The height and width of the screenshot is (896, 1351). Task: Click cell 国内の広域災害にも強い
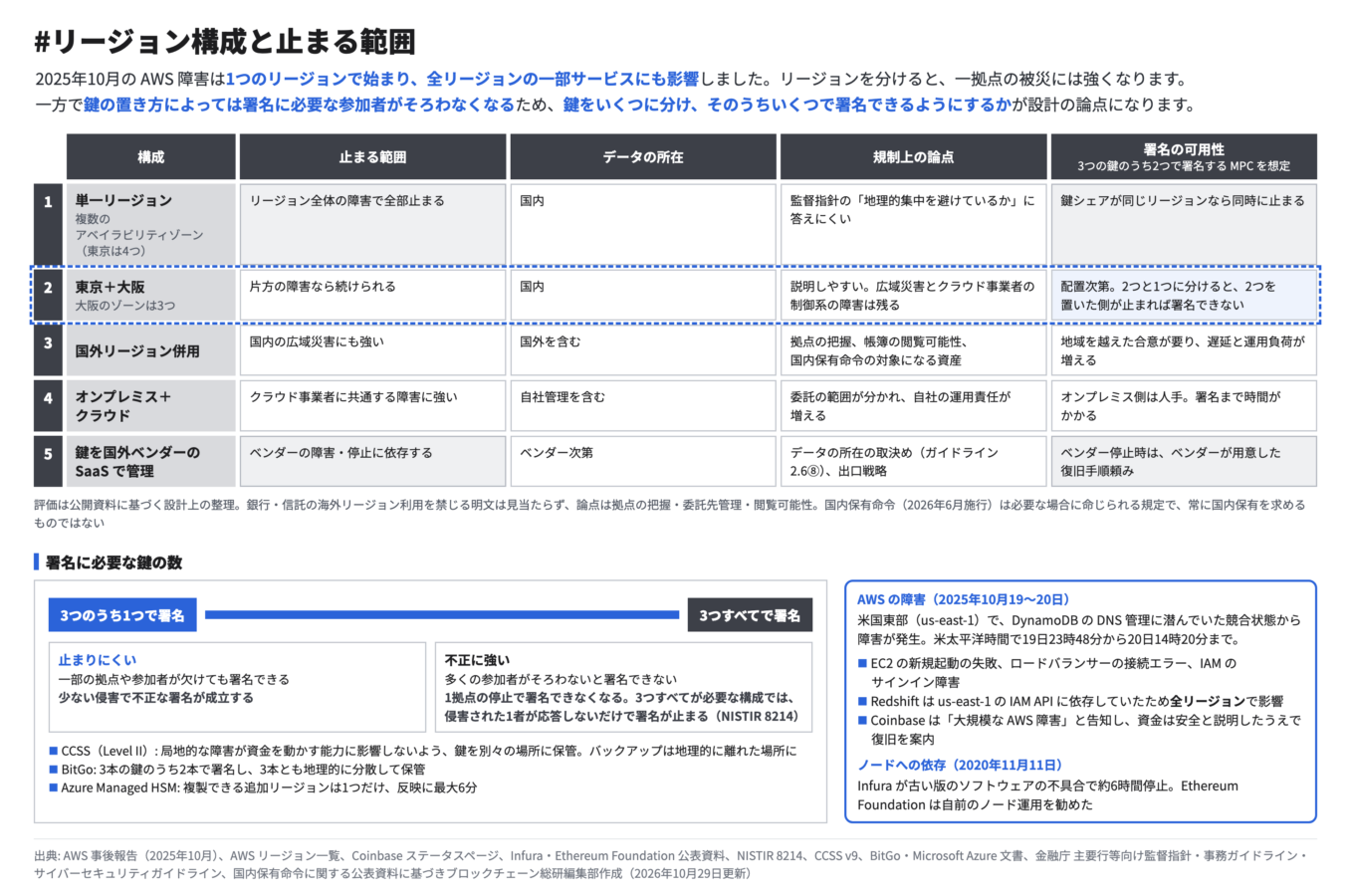(x=372, y=350)
